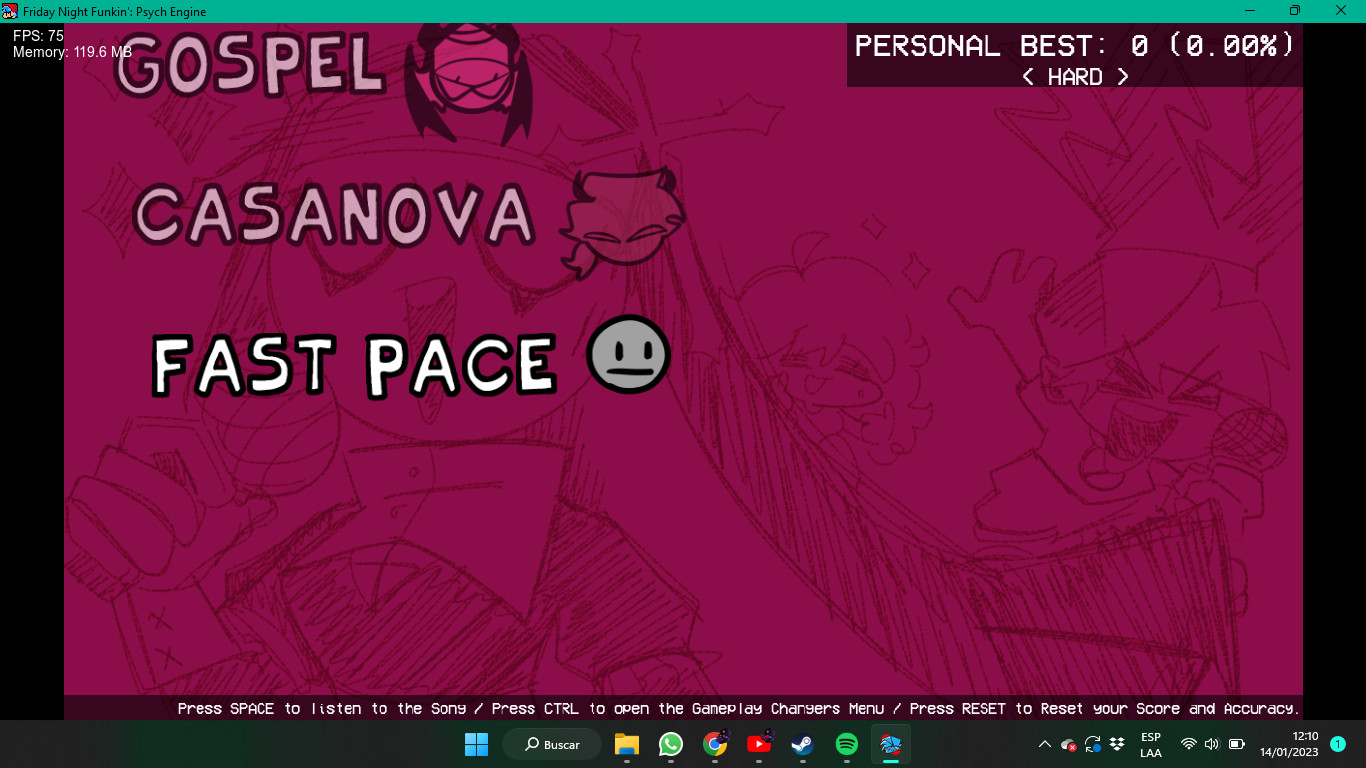The height and width of the screenshot is (768, 1366).
Task: Click the Personal Best score text
Action: click(x=1074, y=46)
